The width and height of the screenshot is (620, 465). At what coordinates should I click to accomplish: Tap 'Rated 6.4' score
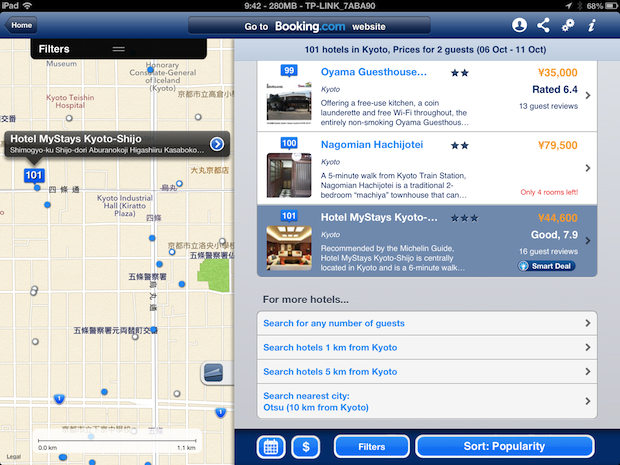[555, 90]
